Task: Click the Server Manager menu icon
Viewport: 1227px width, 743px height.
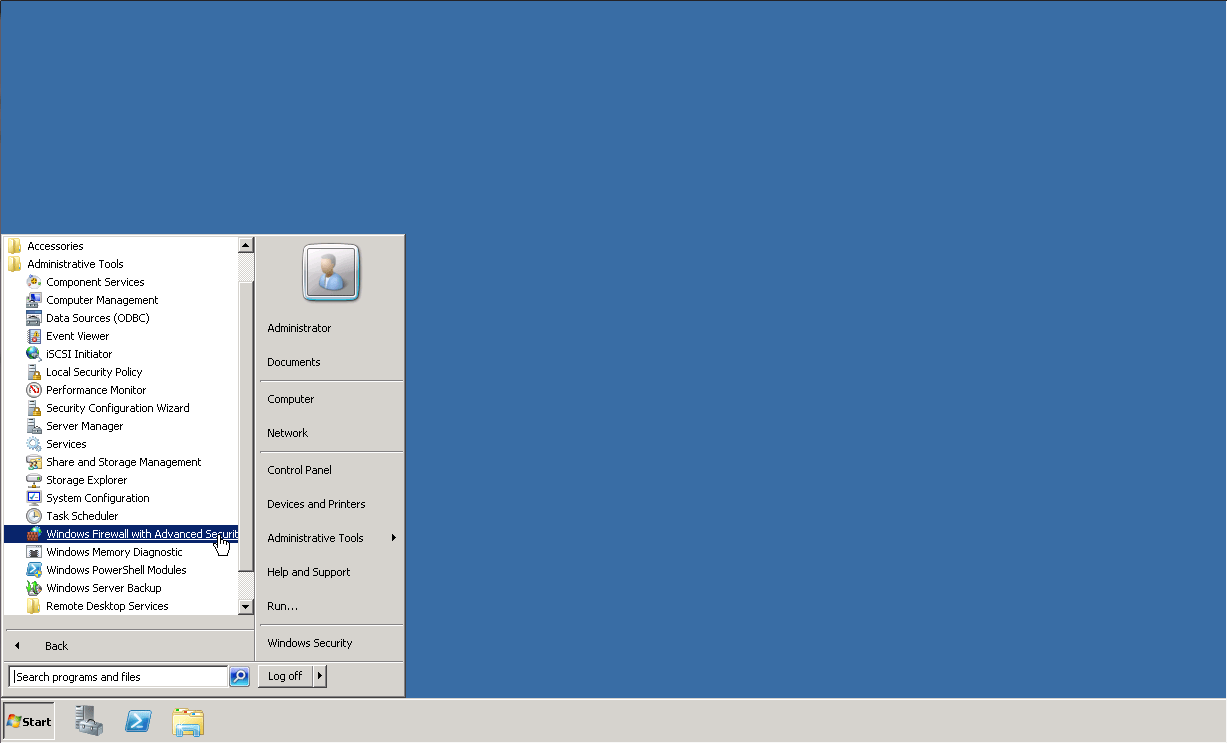Action: 34,426
